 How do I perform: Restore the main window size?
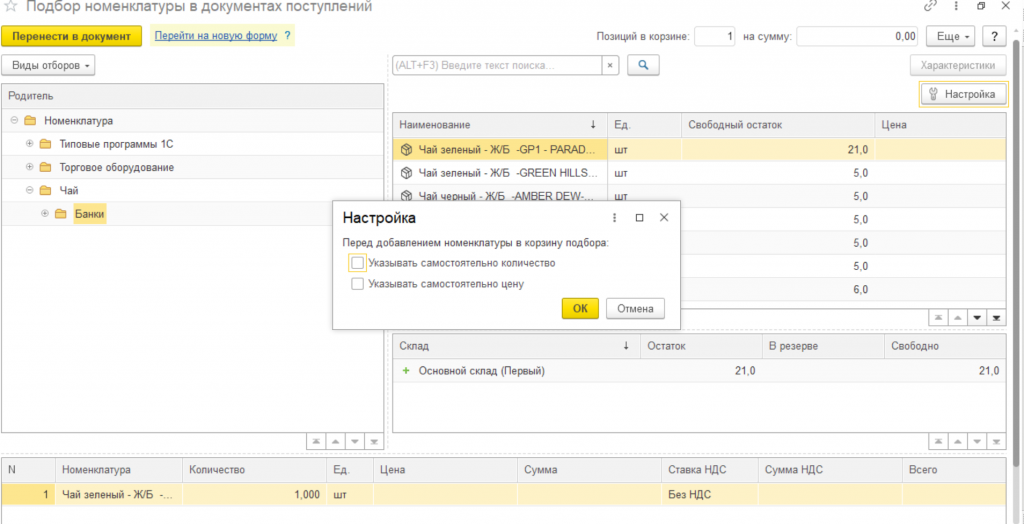tap(981, 6)
